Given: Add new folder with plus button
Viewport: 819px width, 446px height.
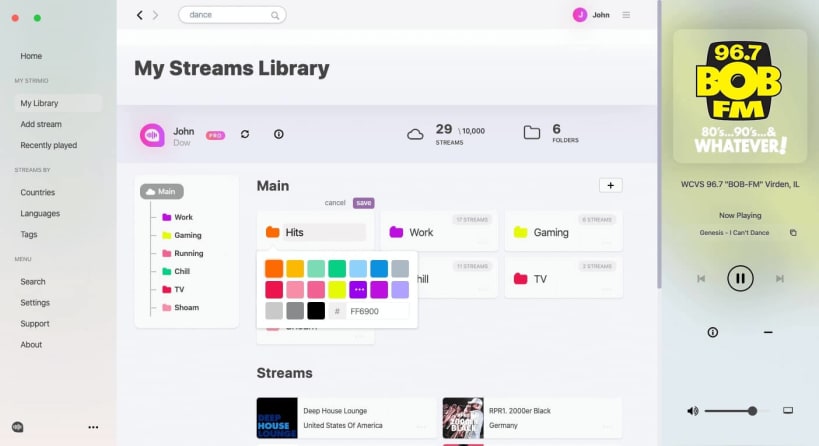Looking at the screenshot, I should tap(611, 185).
